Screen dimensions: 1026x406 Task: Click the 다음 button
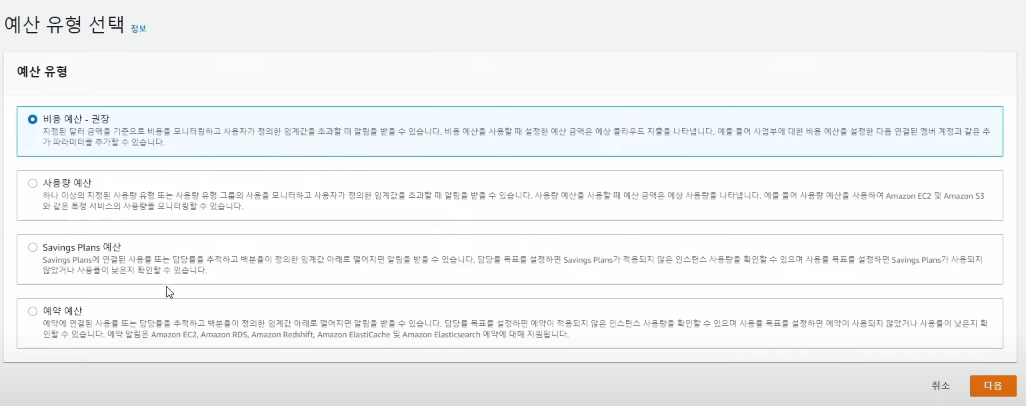993,386
